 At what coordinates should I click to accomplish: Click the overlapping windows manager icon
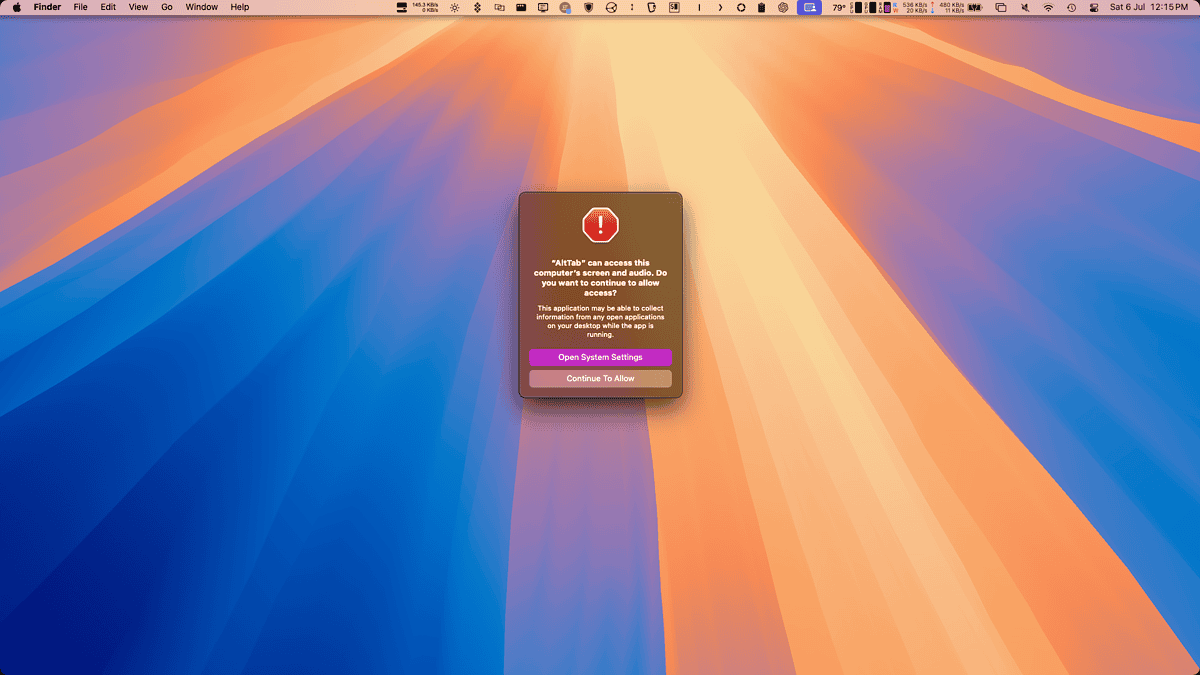pyautogui.click(x=1000, y=7)
